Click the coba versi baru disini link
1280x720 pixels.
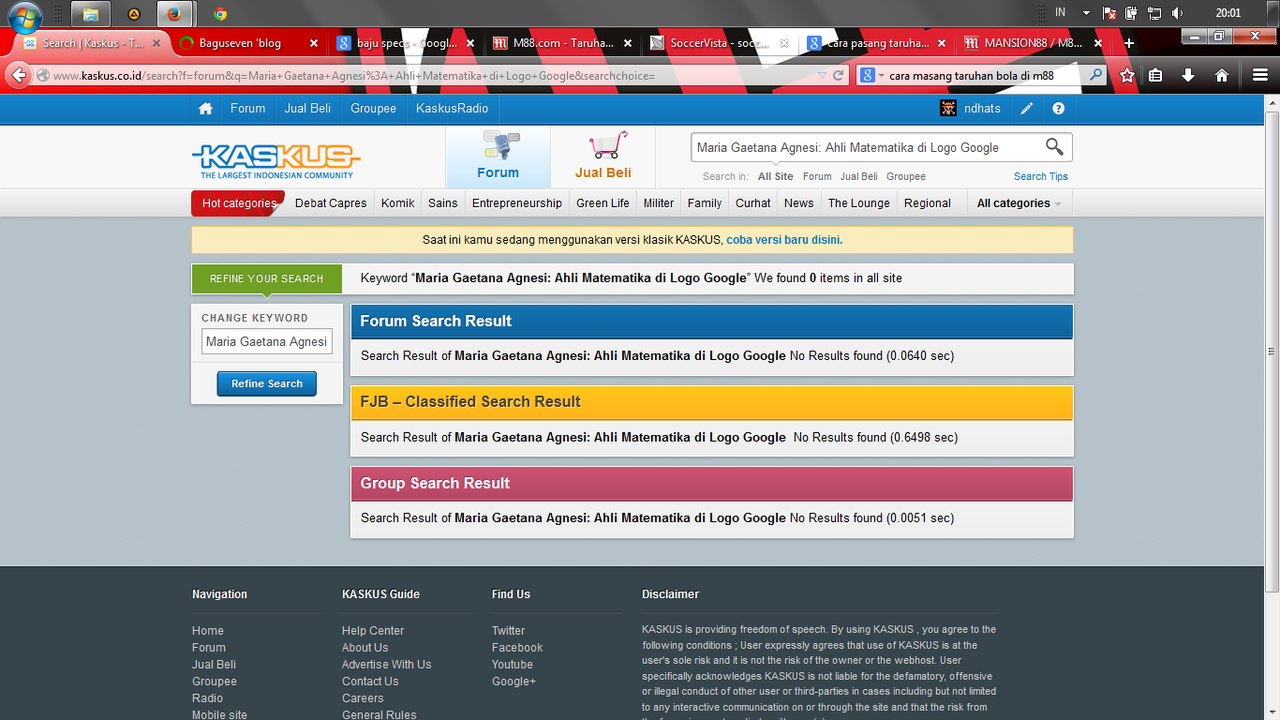(784, 240)
